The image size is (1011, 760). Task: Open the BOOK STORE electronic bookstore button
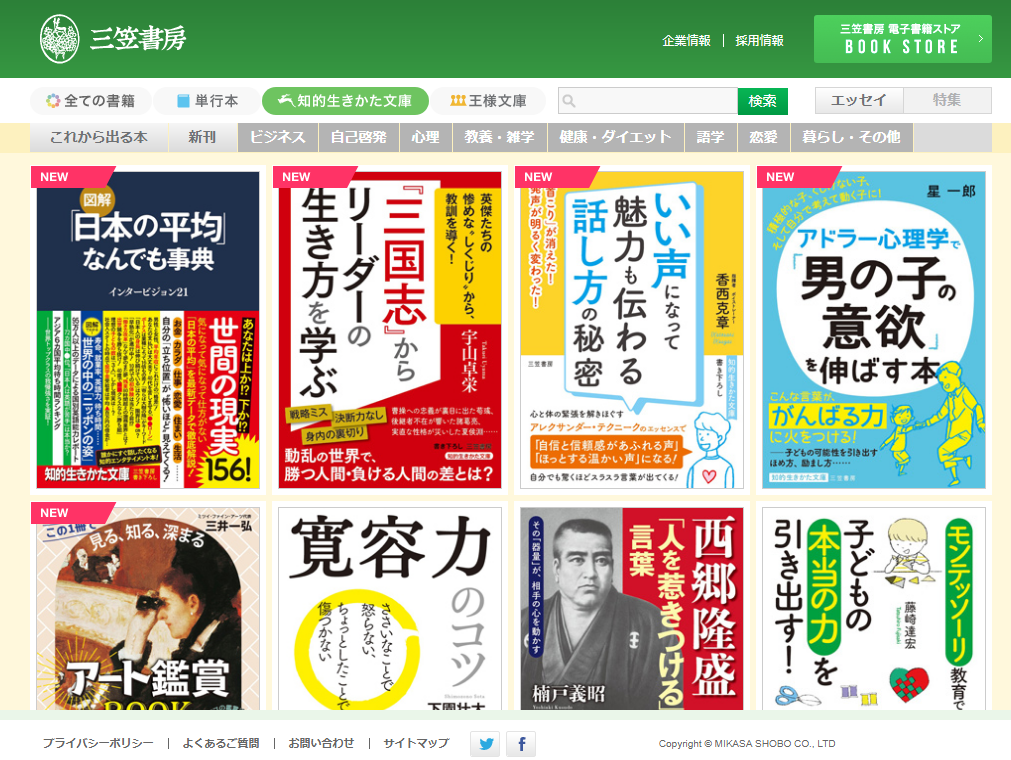(x=901, y=39)
